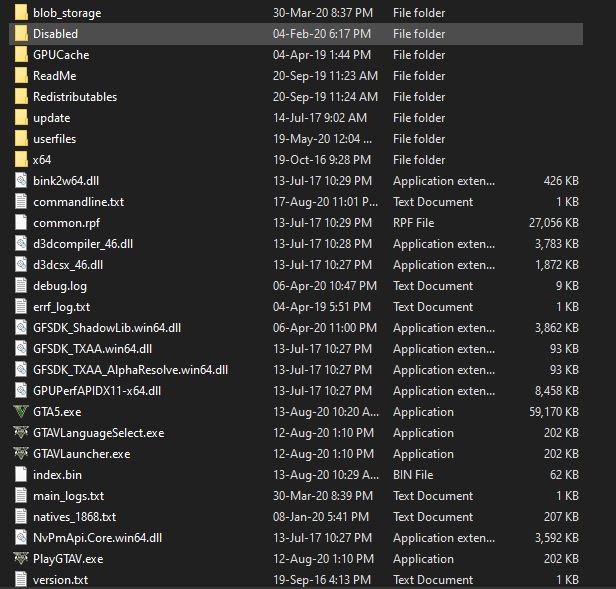Click the RPF File type cell
Image resolution: width=616 pixels, height=589 pixels.
414,223
